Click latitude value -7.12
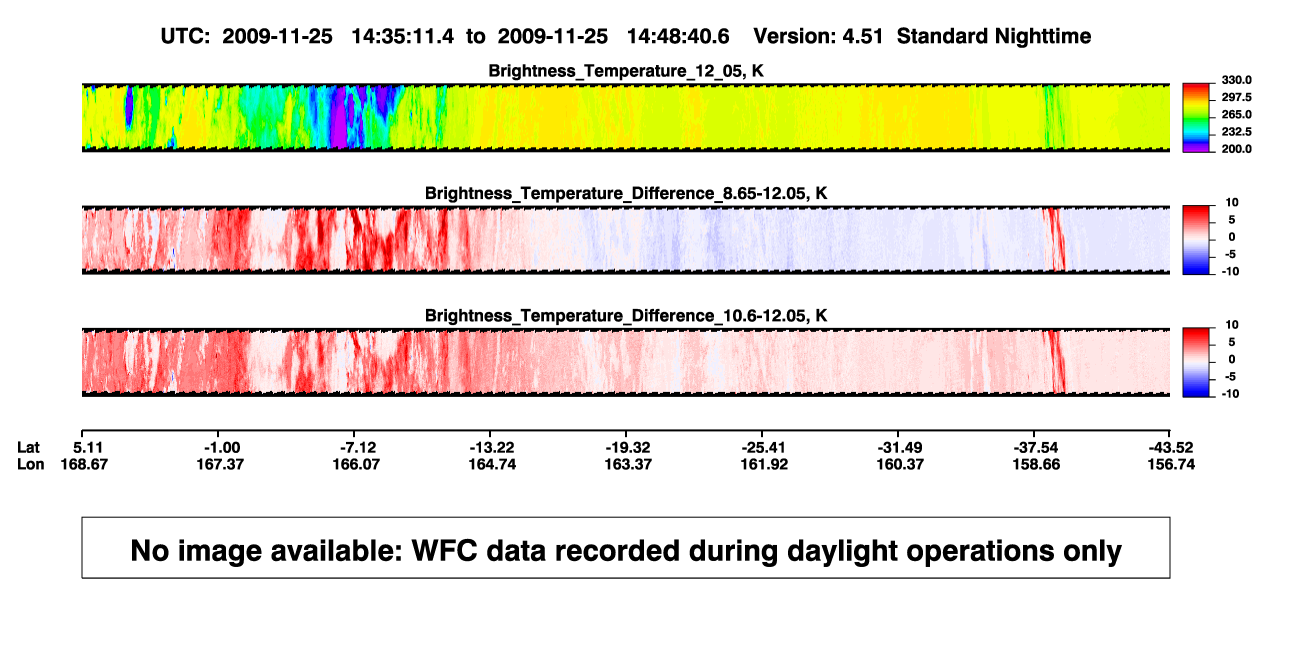Viewport: 1300px width, 667px height. (356, 447)
